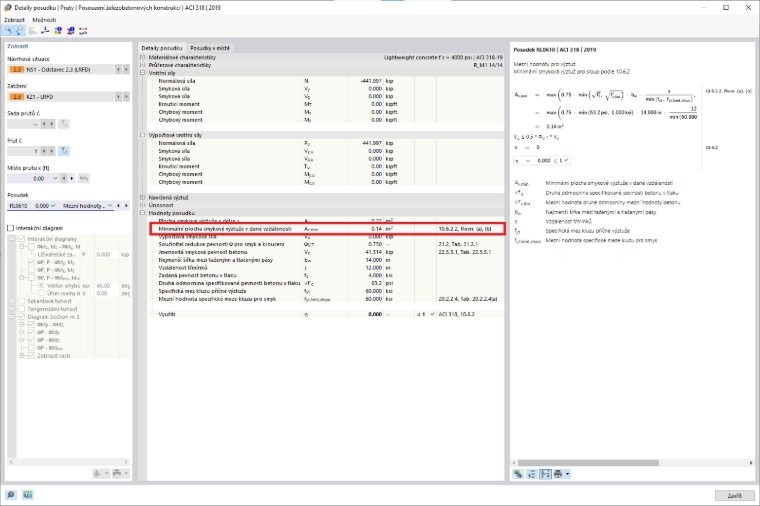Click the scroll right arrow of the formula panel
Image resolution: width=760 pixels, height=506 pixels.
click(751, 462)
